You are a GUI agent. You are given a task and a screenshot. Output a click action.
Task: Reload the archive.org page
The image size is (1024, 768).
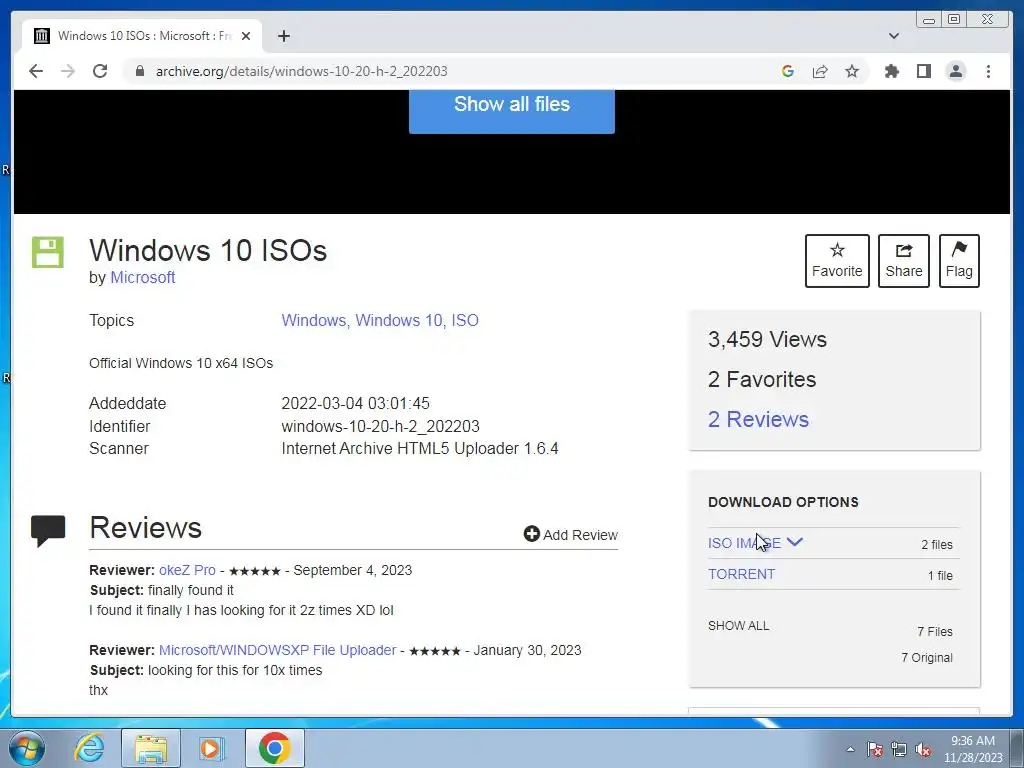(x=100, y=71)
